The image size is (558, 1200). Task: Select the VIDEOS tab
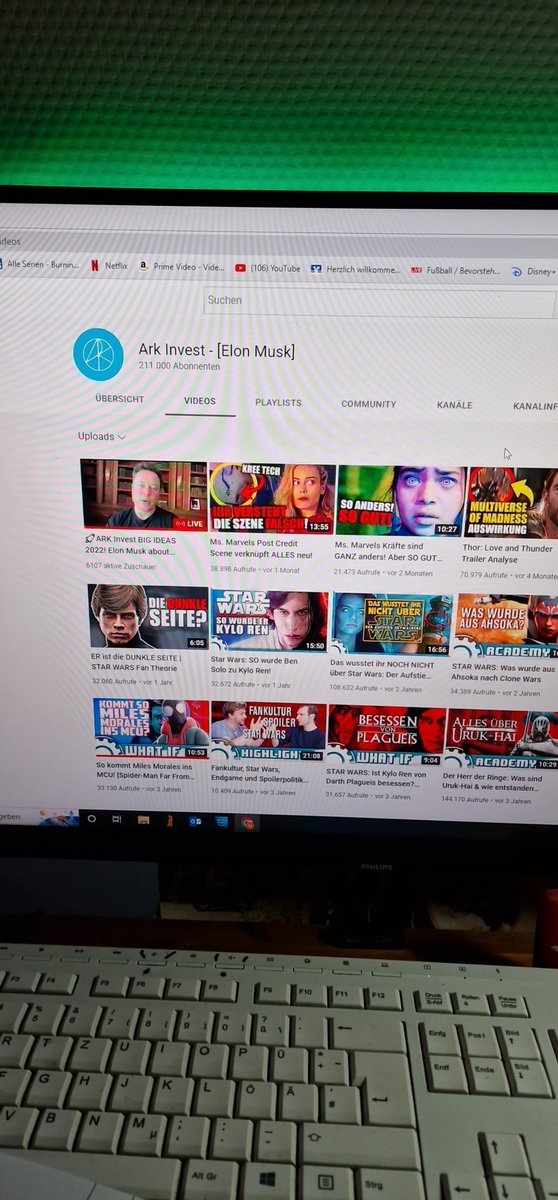pos(200,401)
